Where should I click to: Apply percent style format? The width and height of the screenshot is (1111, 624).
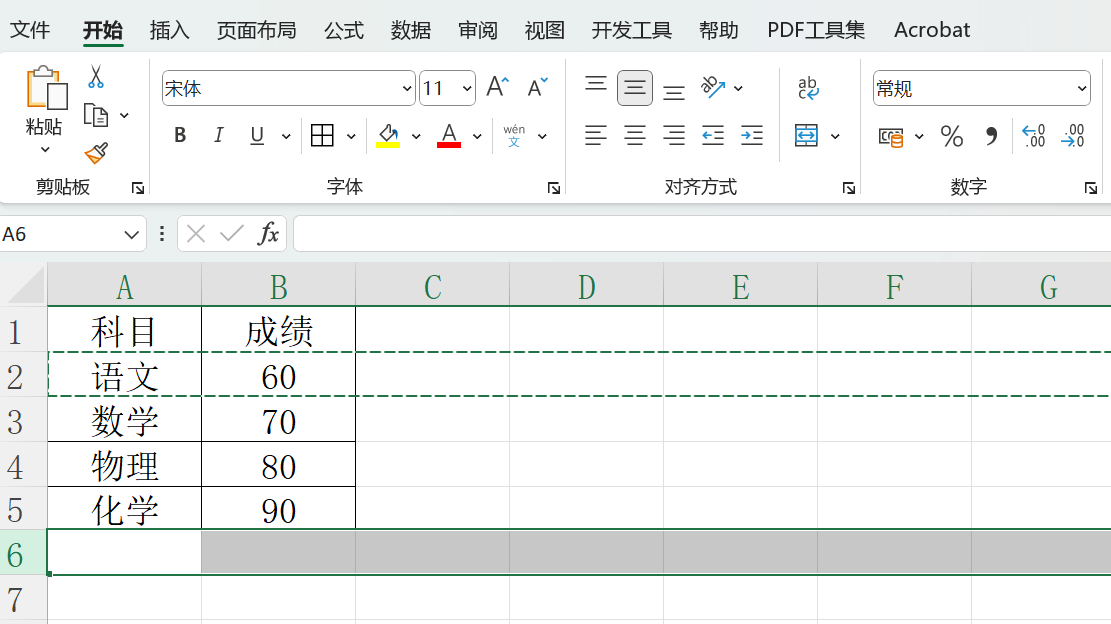(x=952, y=136)
